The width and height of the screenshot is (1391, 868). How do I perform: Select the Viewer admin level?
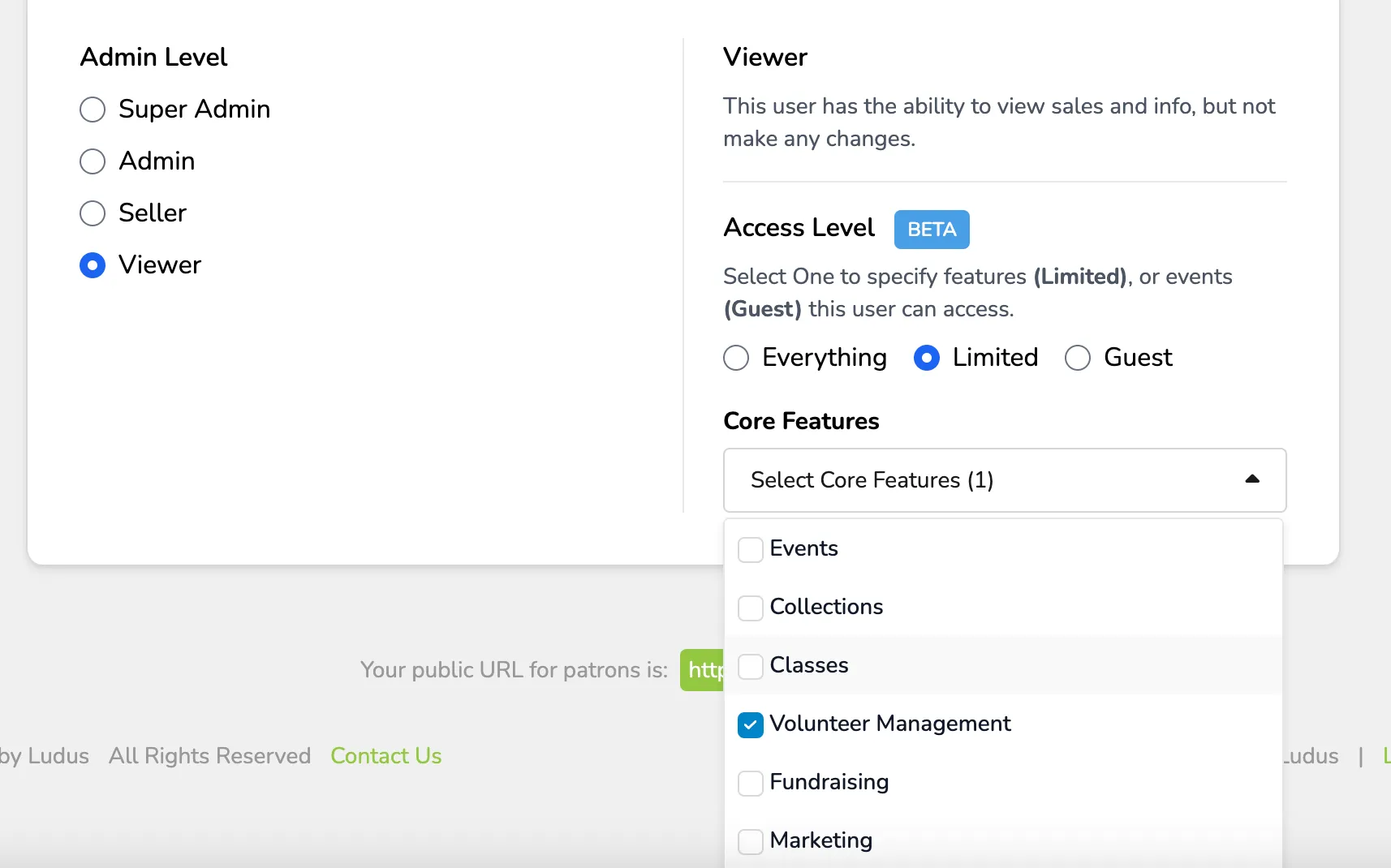click(x=93, y=265)
